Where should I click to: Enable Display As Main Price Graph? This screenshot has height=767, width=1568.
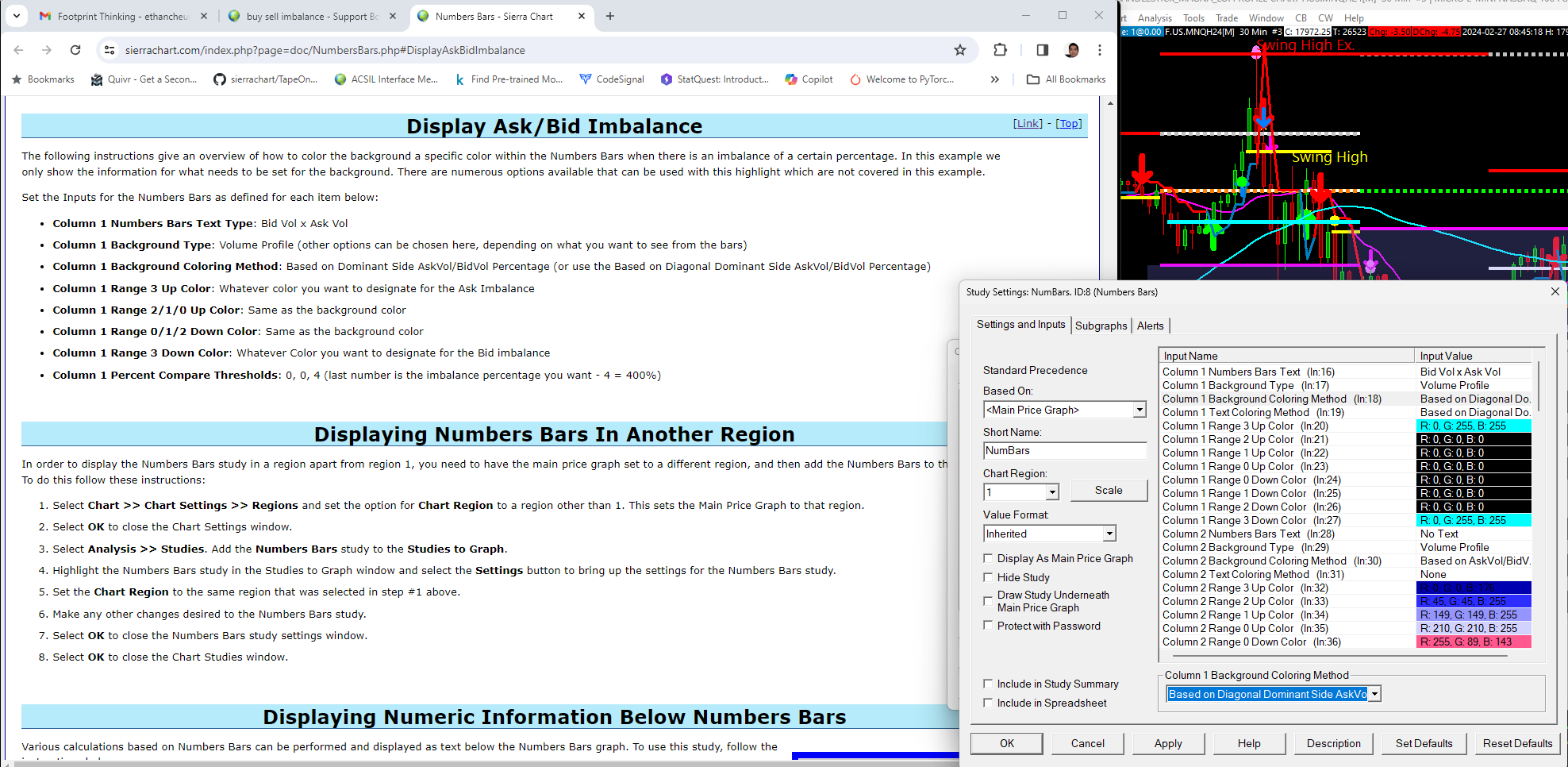tap(988, 558)
